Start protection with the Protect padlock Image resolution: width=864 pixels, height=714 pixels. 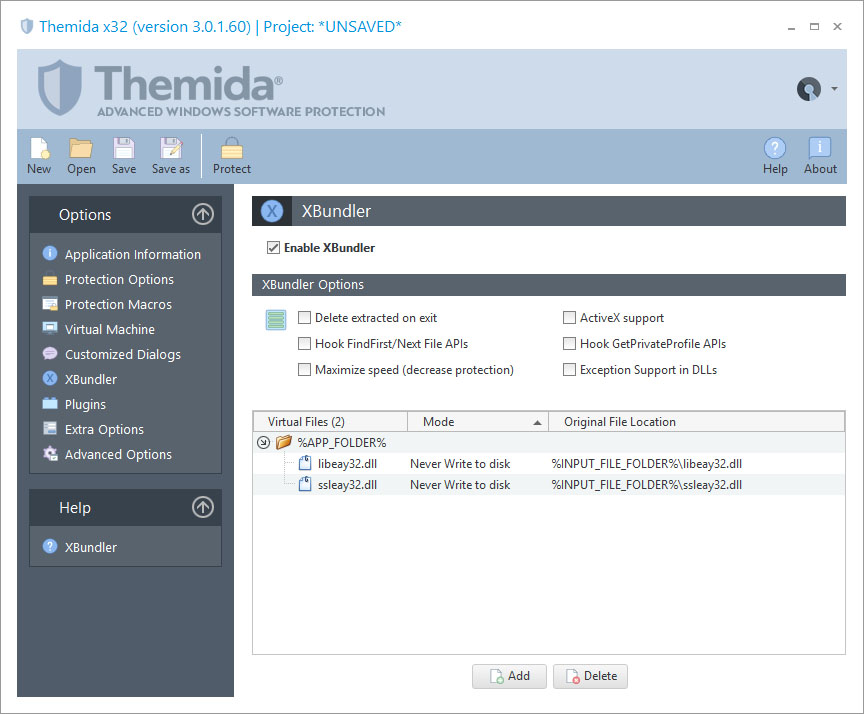232,156
